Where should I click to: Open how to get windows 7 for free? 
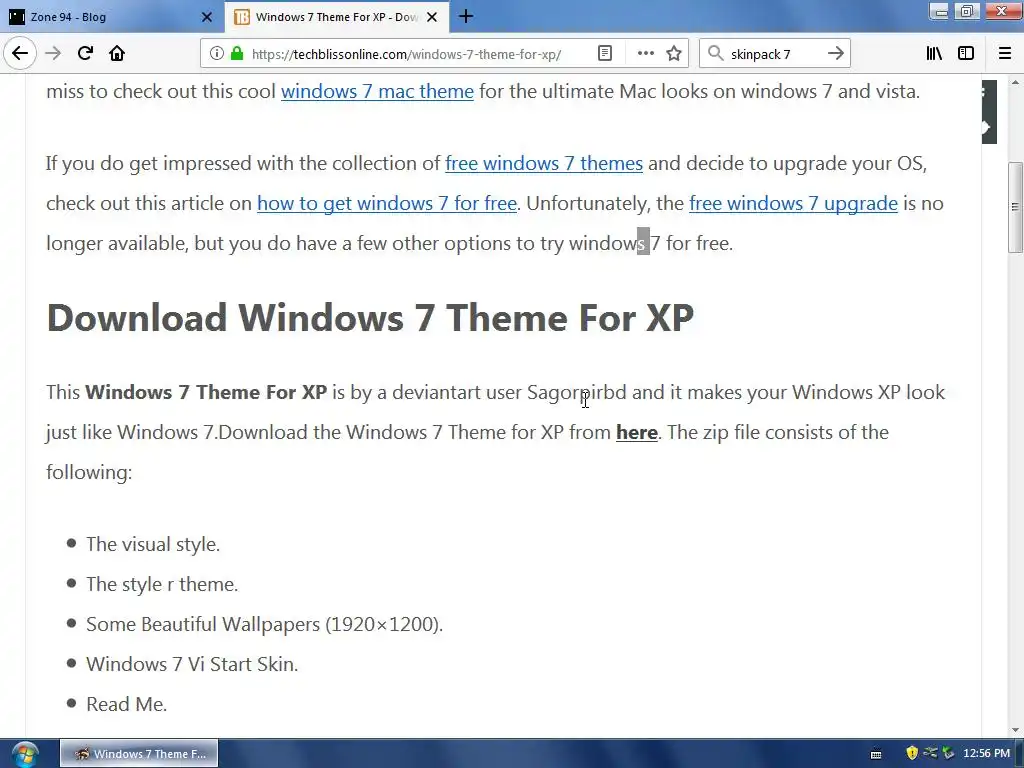(387, 204)
